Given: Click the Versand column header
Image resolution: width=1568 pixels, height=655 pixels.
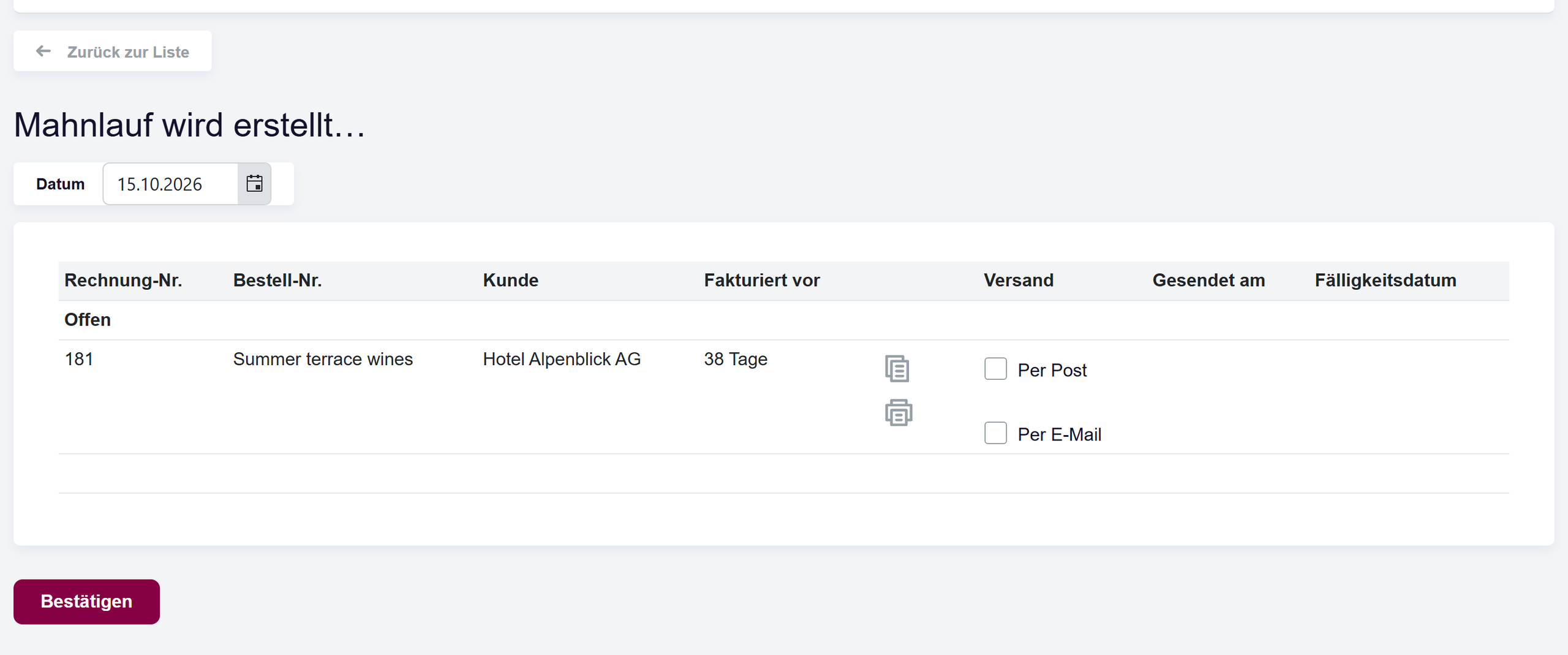Looking at the screenshot, I should [x=1019, y=281].
